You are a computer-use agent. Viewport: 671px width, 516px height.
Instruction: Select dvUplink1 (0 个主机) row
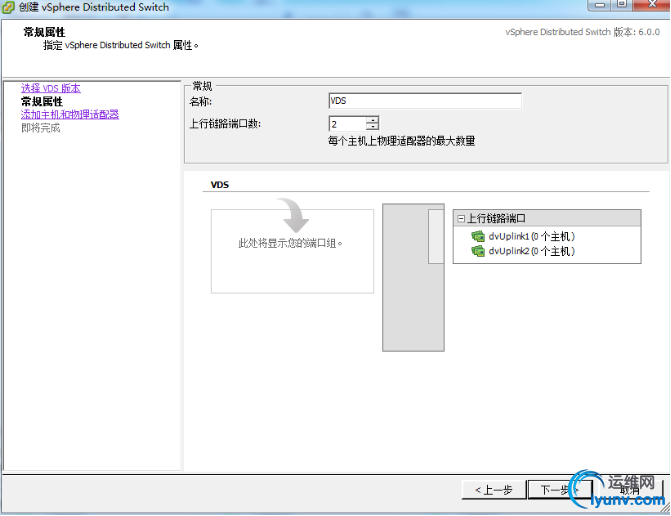pos(523,236)
